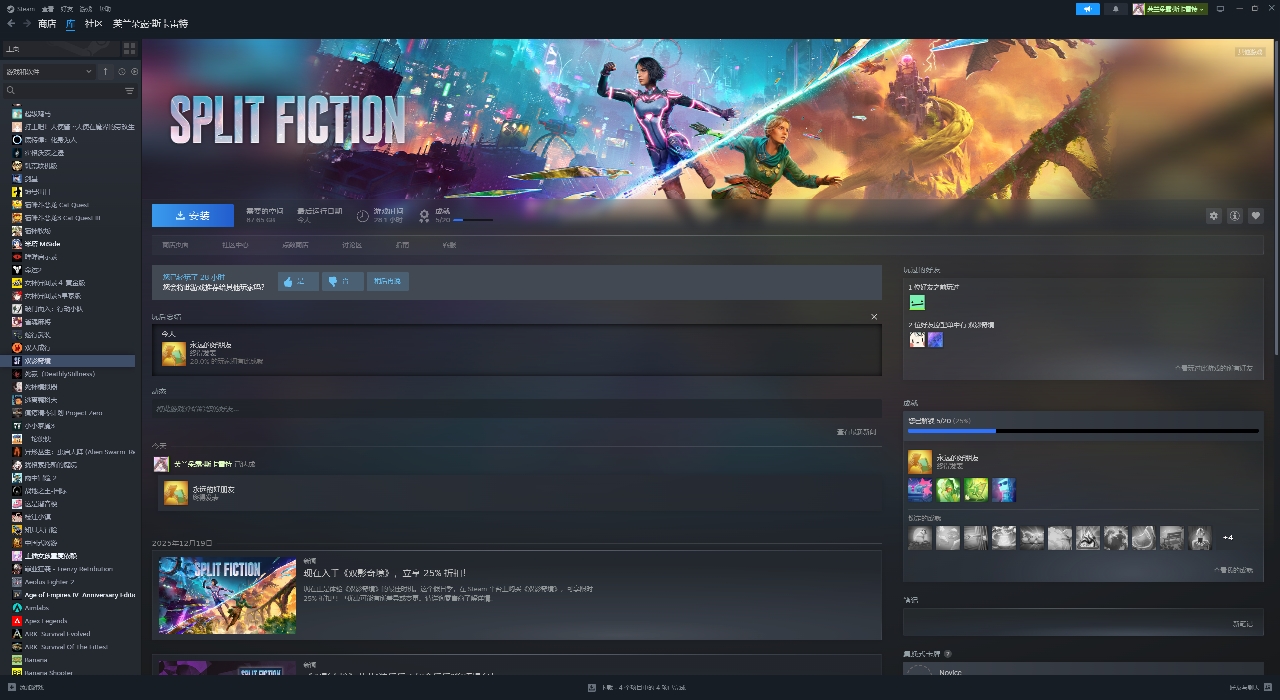Image resolution: width=1280 pixels, height=700 pixels.
Task: View all friends who play link
Action: click(x=1214, y=368)
